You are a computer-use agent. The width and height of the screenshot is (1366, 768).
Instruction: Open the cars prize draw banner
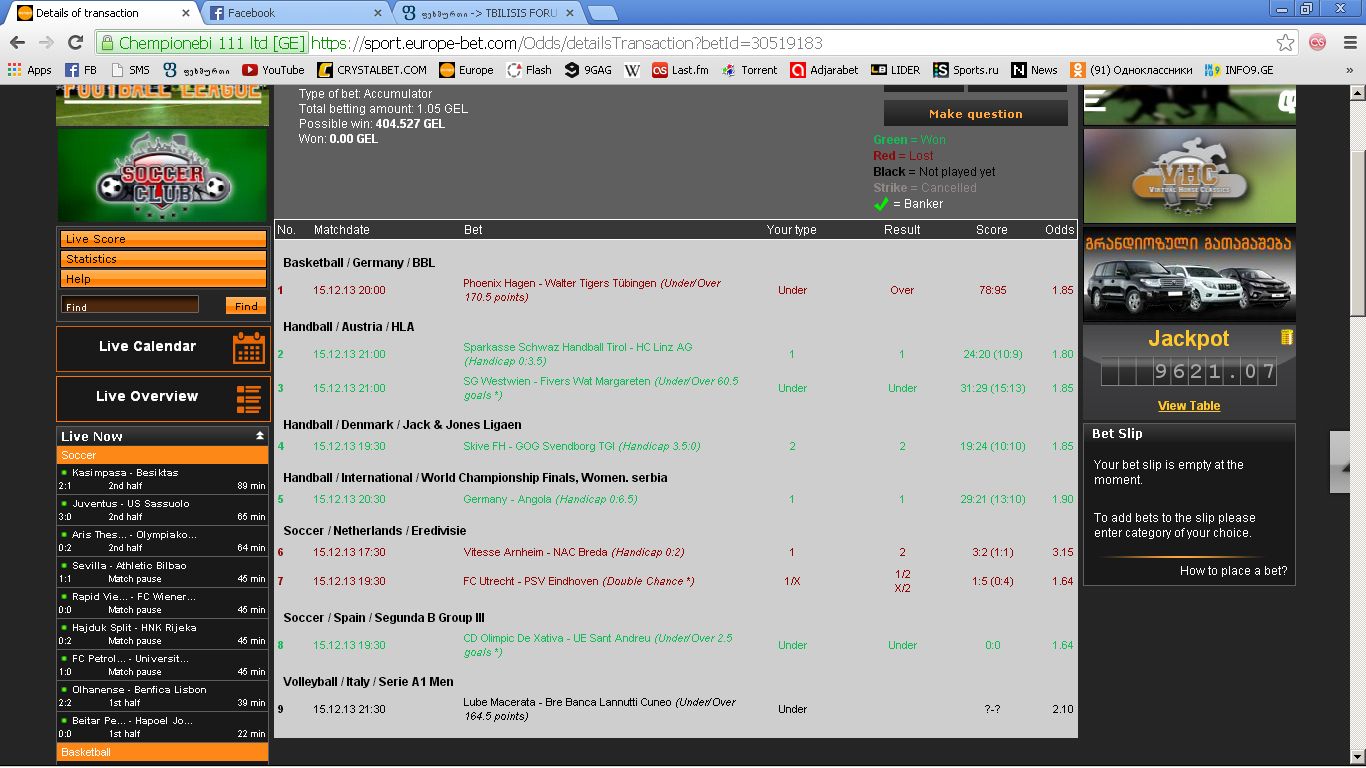(x=1189, y=274)
